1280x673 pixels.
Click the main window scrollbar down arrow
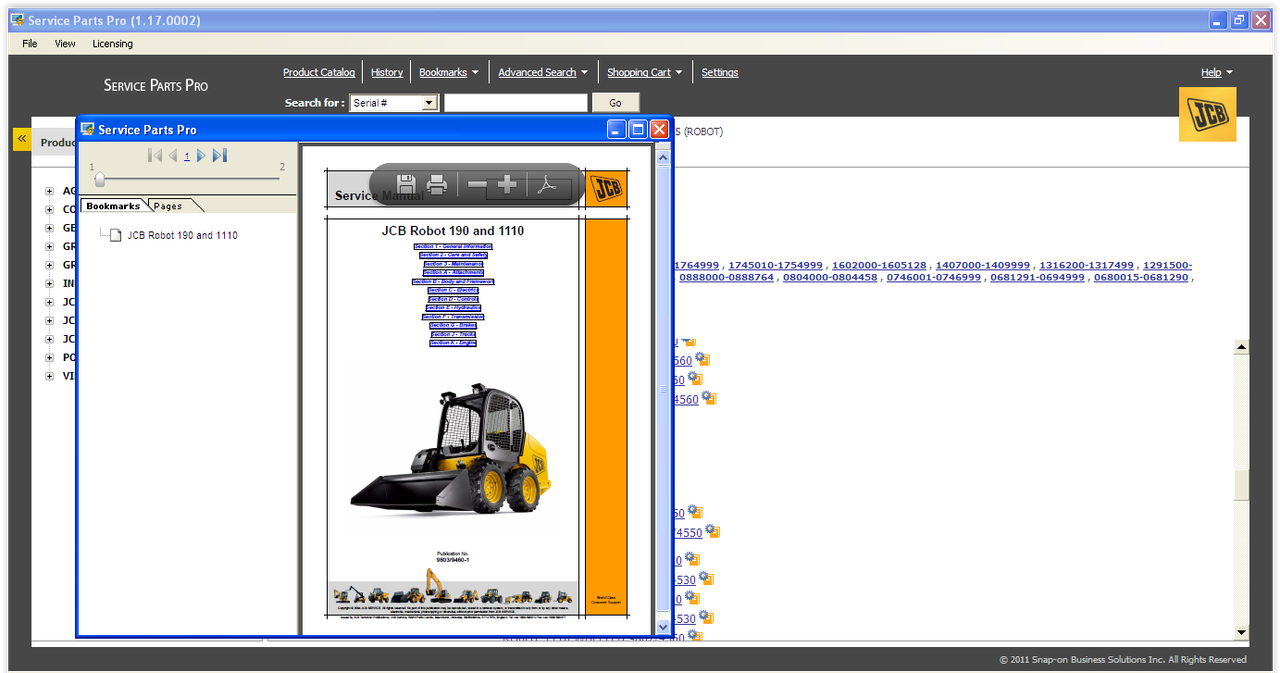click(1241, 632)
